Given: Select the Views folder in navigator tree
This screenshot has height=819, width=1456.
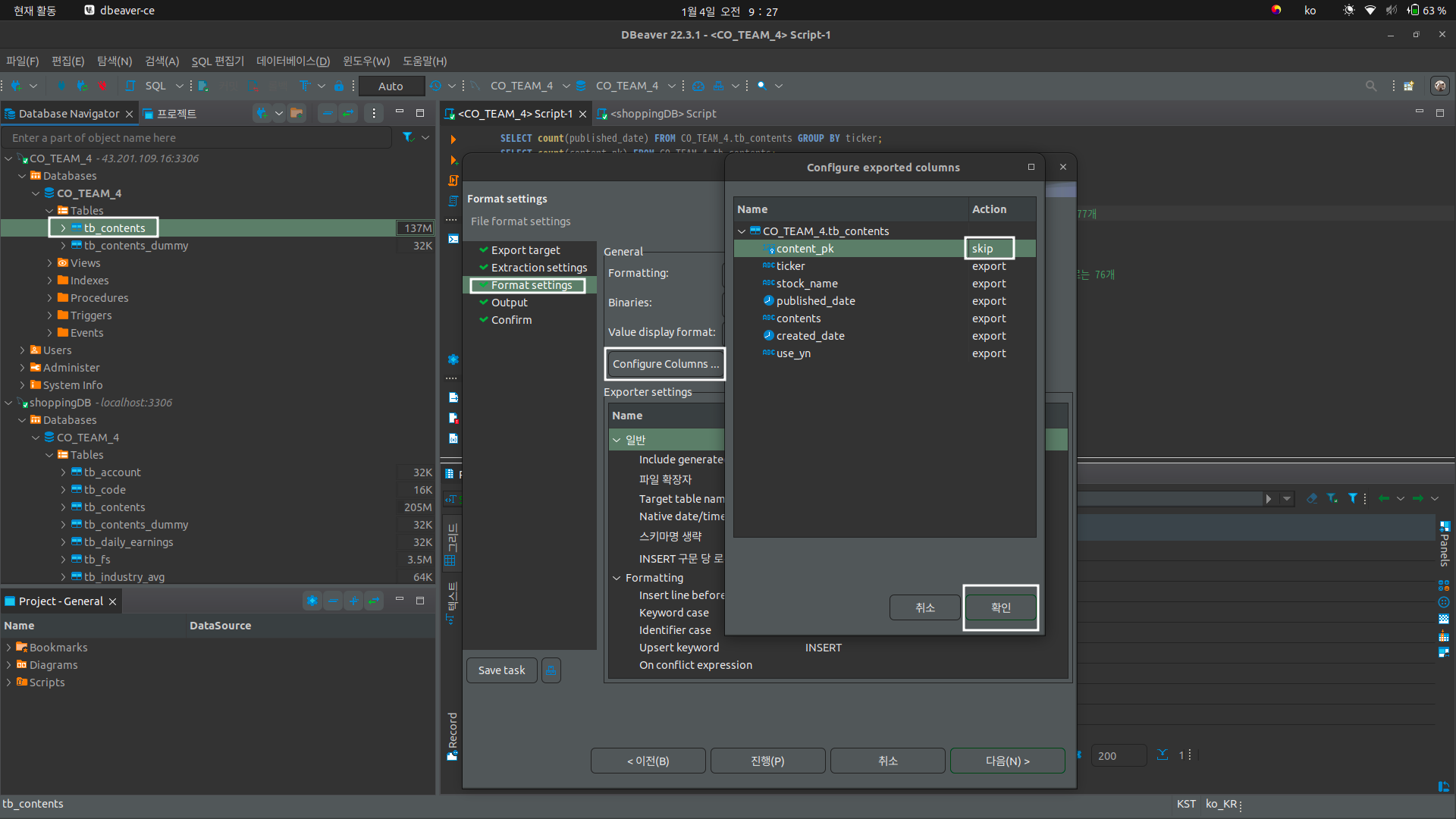Looking at the screenshot, I should point(85,263).
